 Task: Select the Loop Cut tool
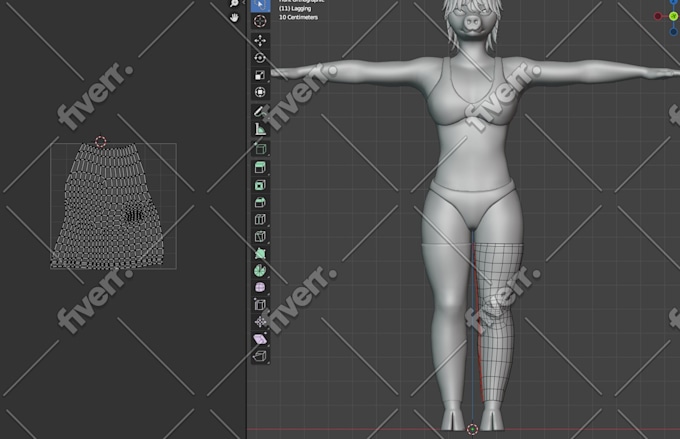tap(260, 220)
